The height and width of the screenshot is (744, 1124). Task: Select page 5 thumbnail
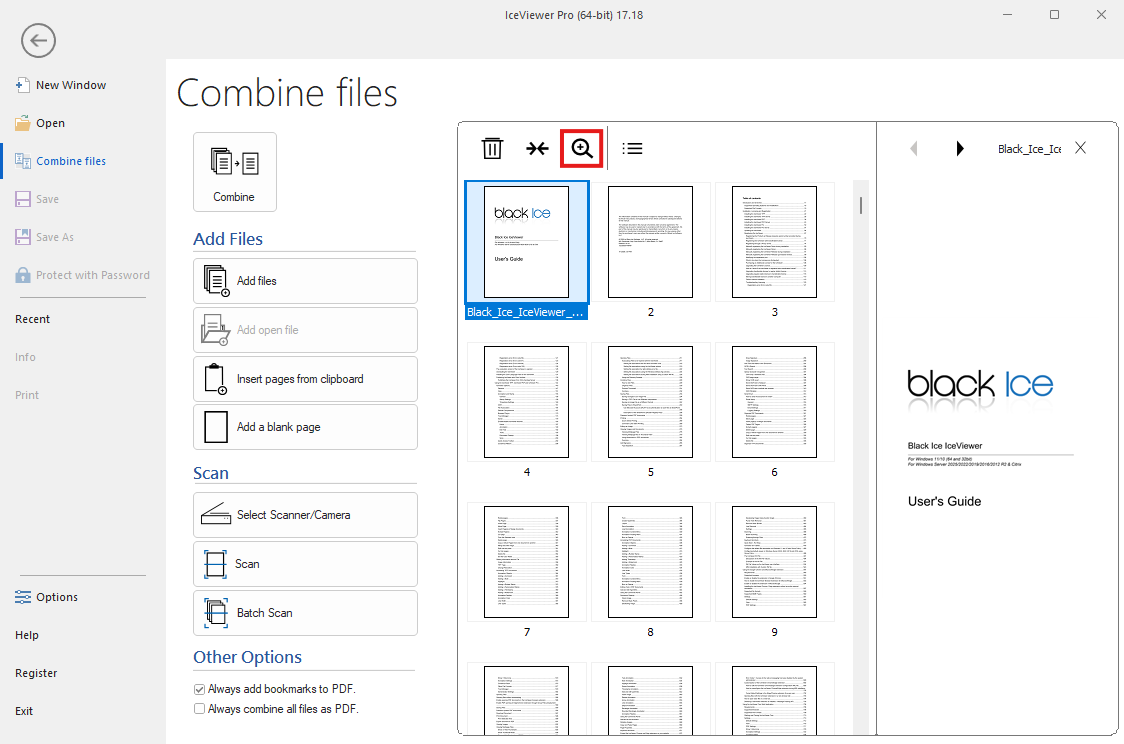tap(650, 402)
